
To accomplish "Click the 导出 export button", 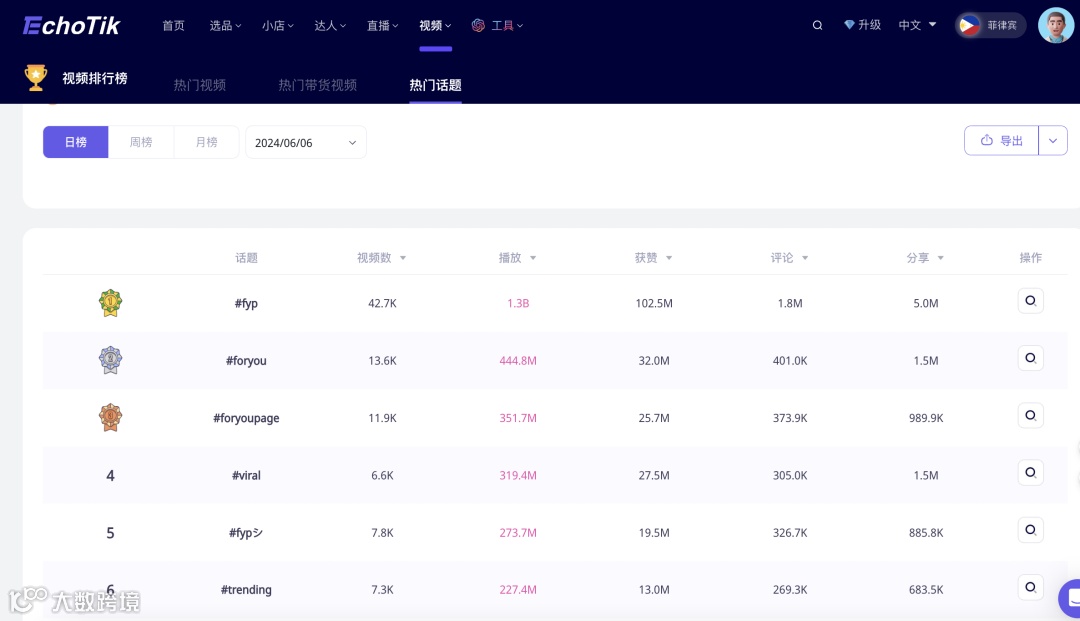I will (1001, 140).
